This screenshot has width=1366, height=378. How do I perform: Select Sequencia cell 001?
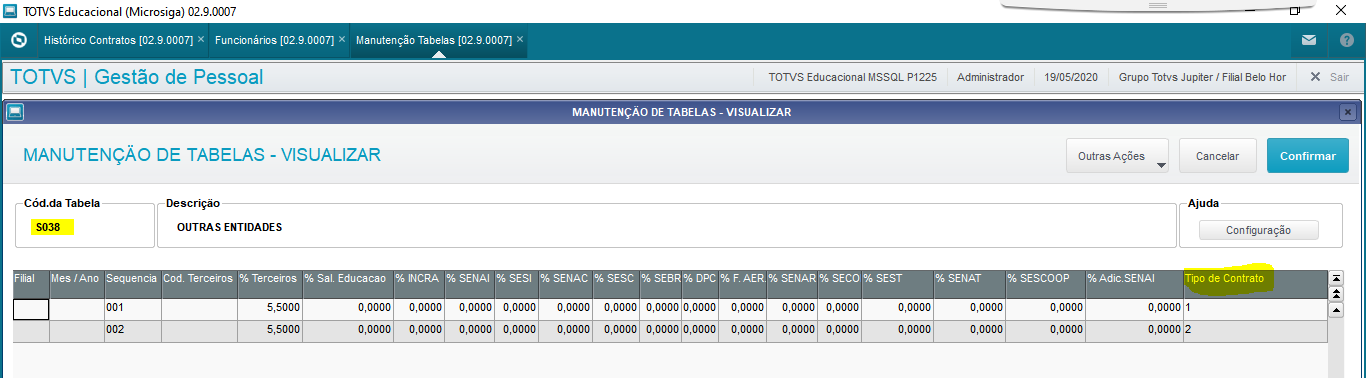click(x=132, y=309)
